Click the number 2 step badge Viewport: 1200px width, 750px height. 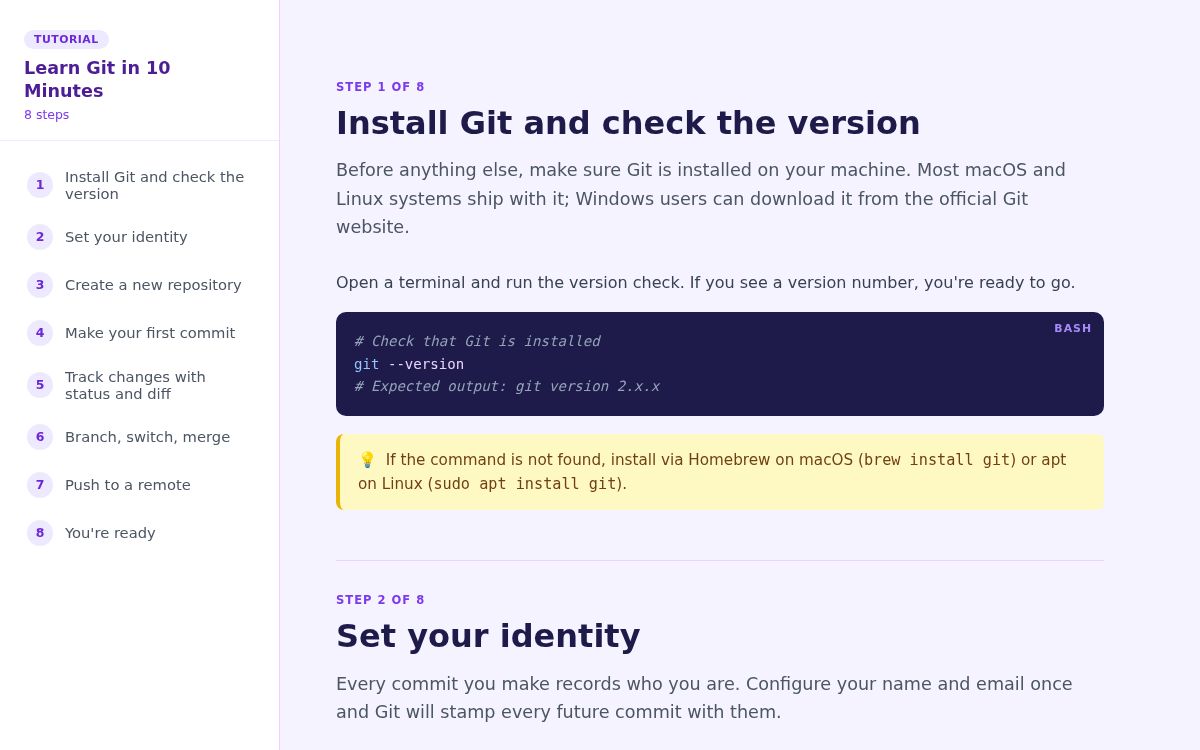(x=40, y=237)
